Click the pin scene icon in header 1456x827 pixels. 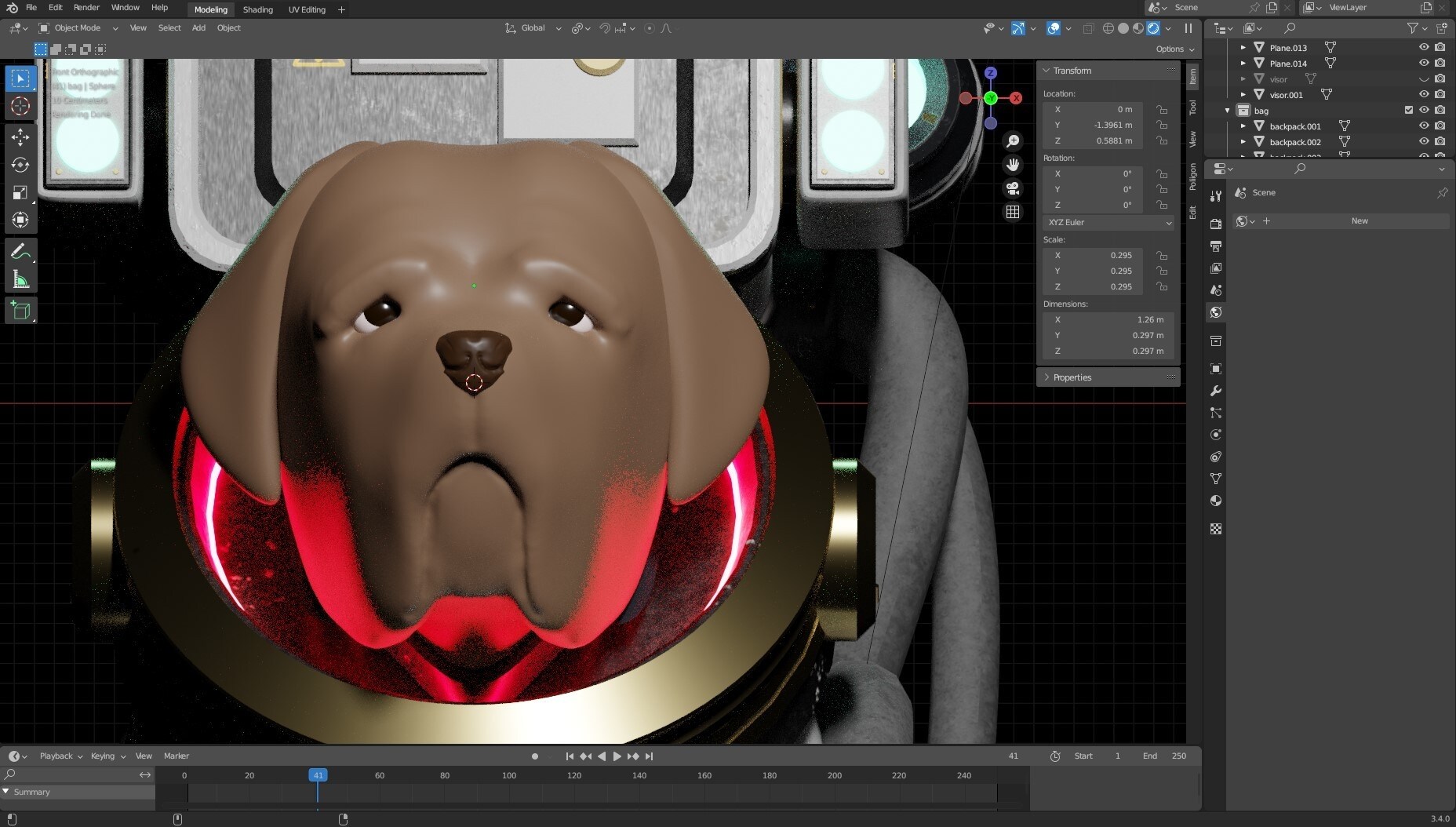tap(1254, 8)
